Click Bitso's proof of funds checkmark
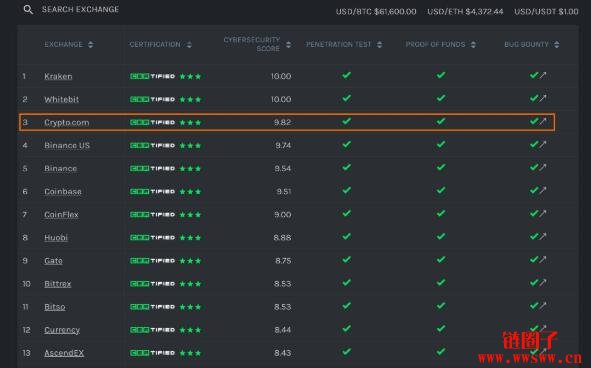 point(441,305)
